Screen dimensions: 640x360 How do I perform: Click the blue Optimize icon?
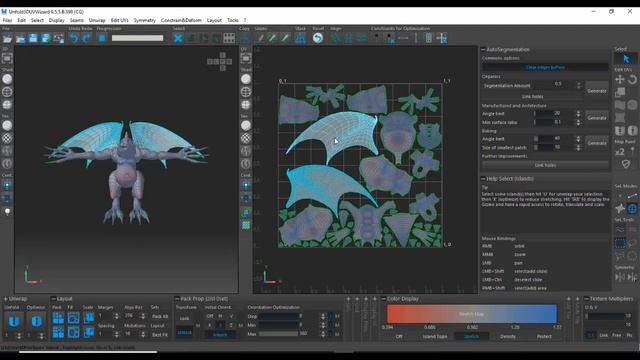pos(36,321)
